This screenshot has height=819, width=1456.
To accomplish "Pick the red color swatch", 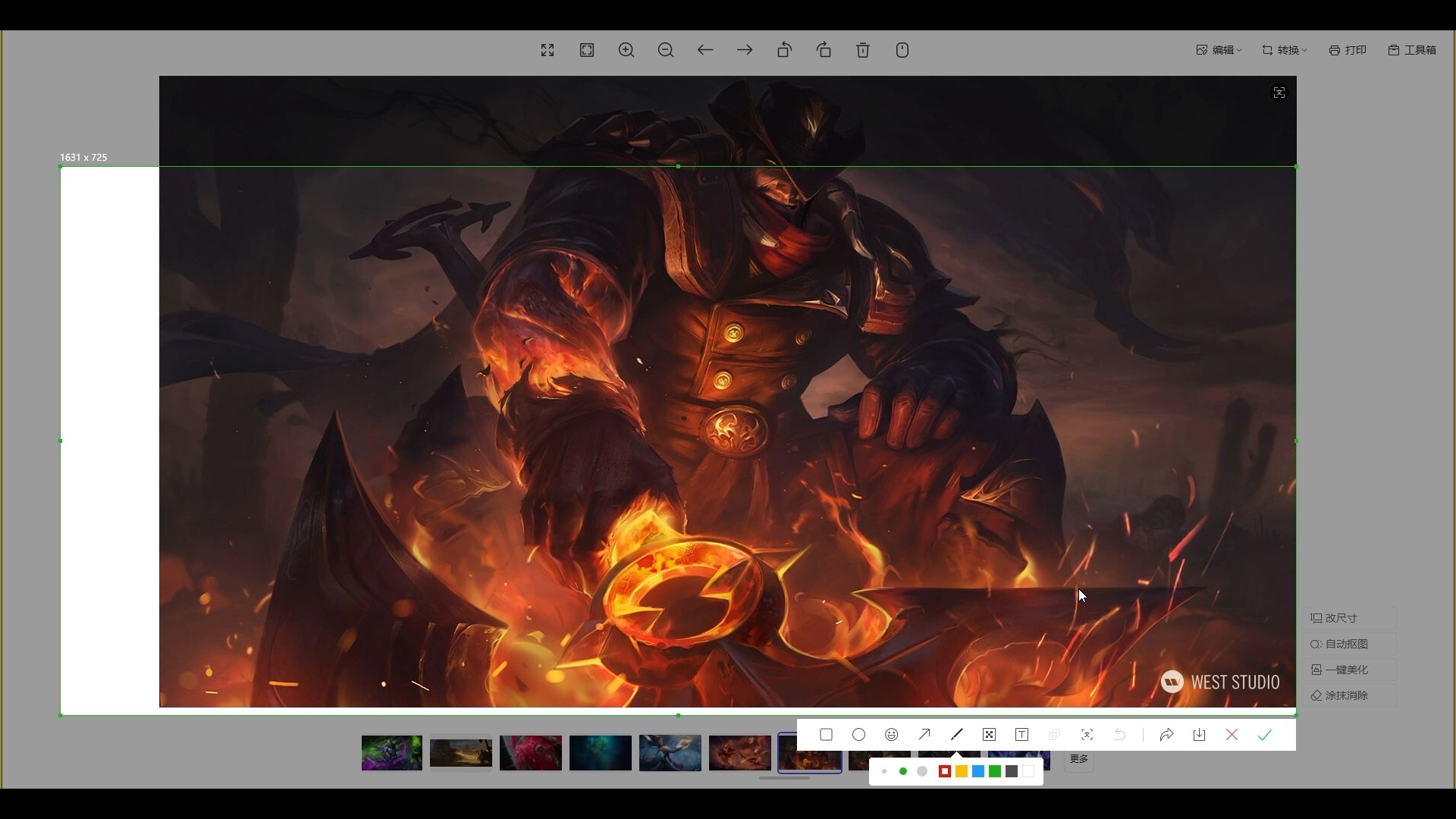I will (945, 771).
